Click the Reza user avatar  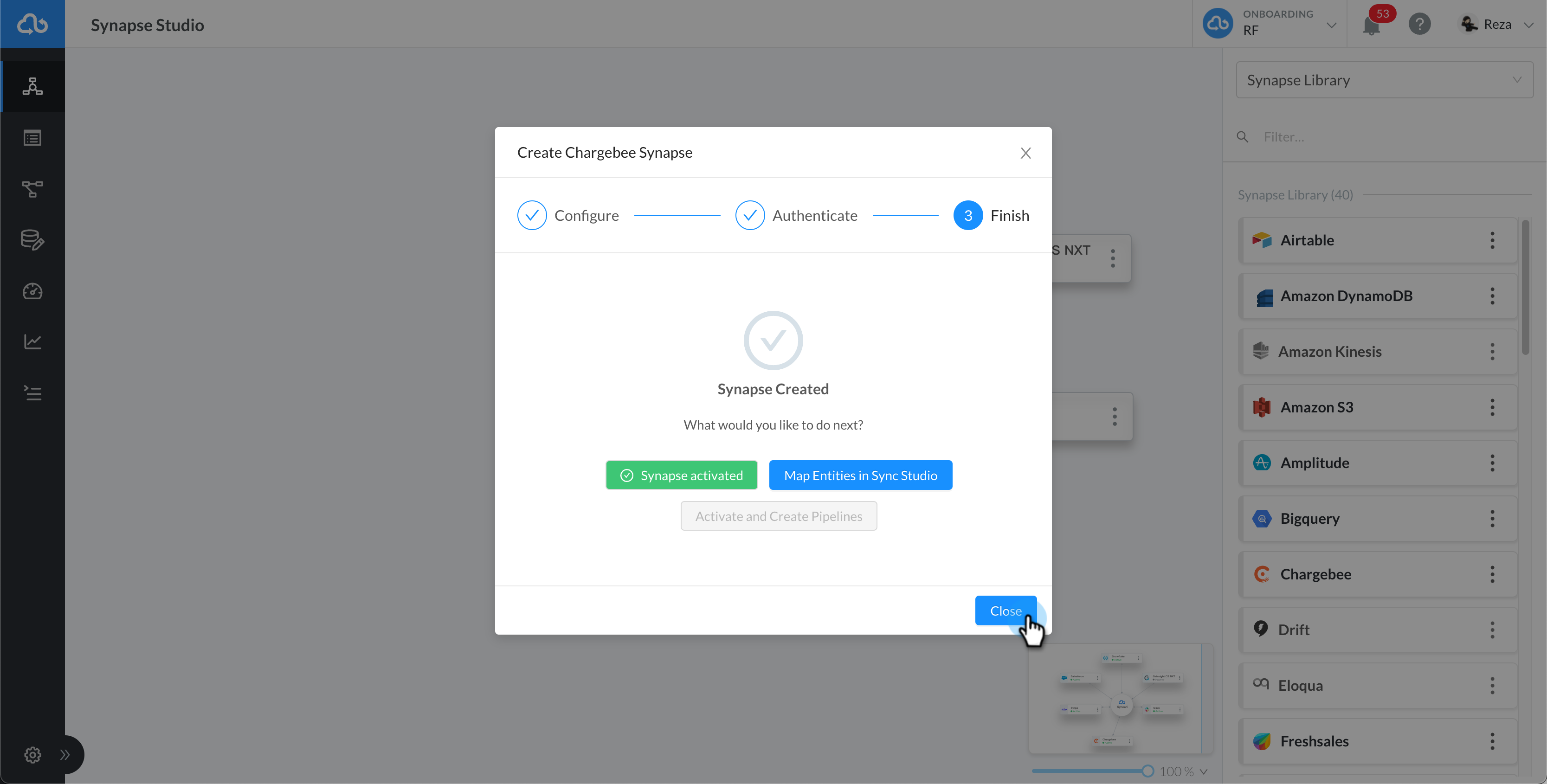(1469, 24)
